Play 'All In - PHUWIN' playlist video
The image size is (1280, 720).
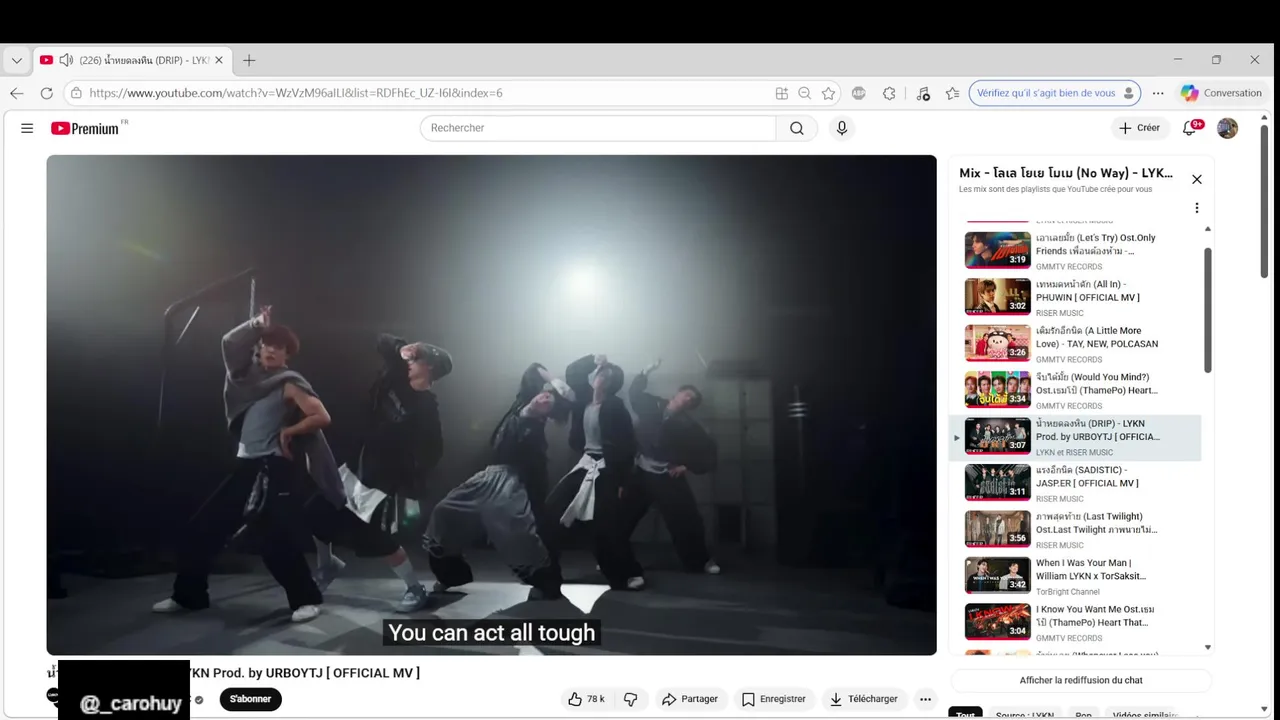coord(1075,297)
